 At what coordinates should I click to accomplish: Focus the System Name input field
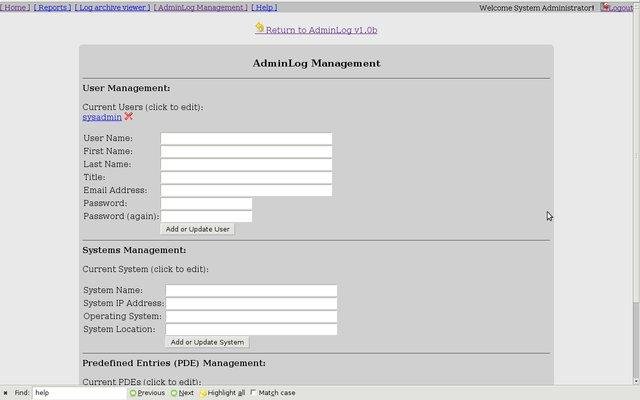click(251, 291)
